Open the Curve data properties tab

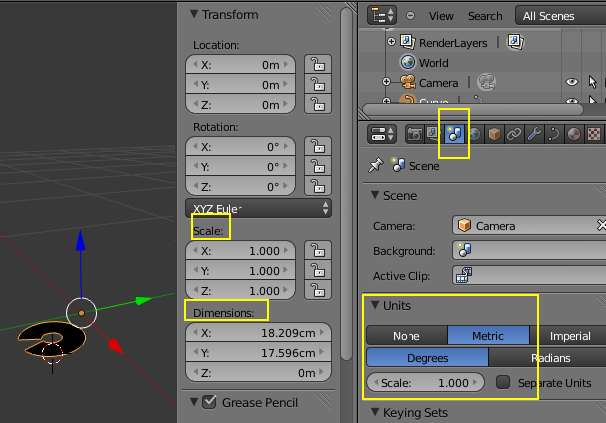coord(554,134)
